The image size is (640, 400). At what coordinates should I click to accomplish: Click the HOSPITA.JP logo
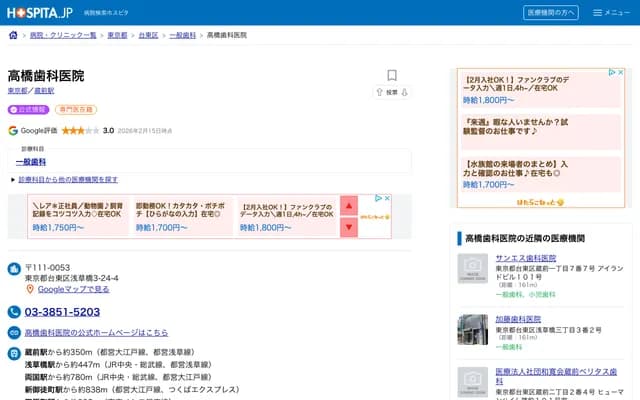click(40, 13)
